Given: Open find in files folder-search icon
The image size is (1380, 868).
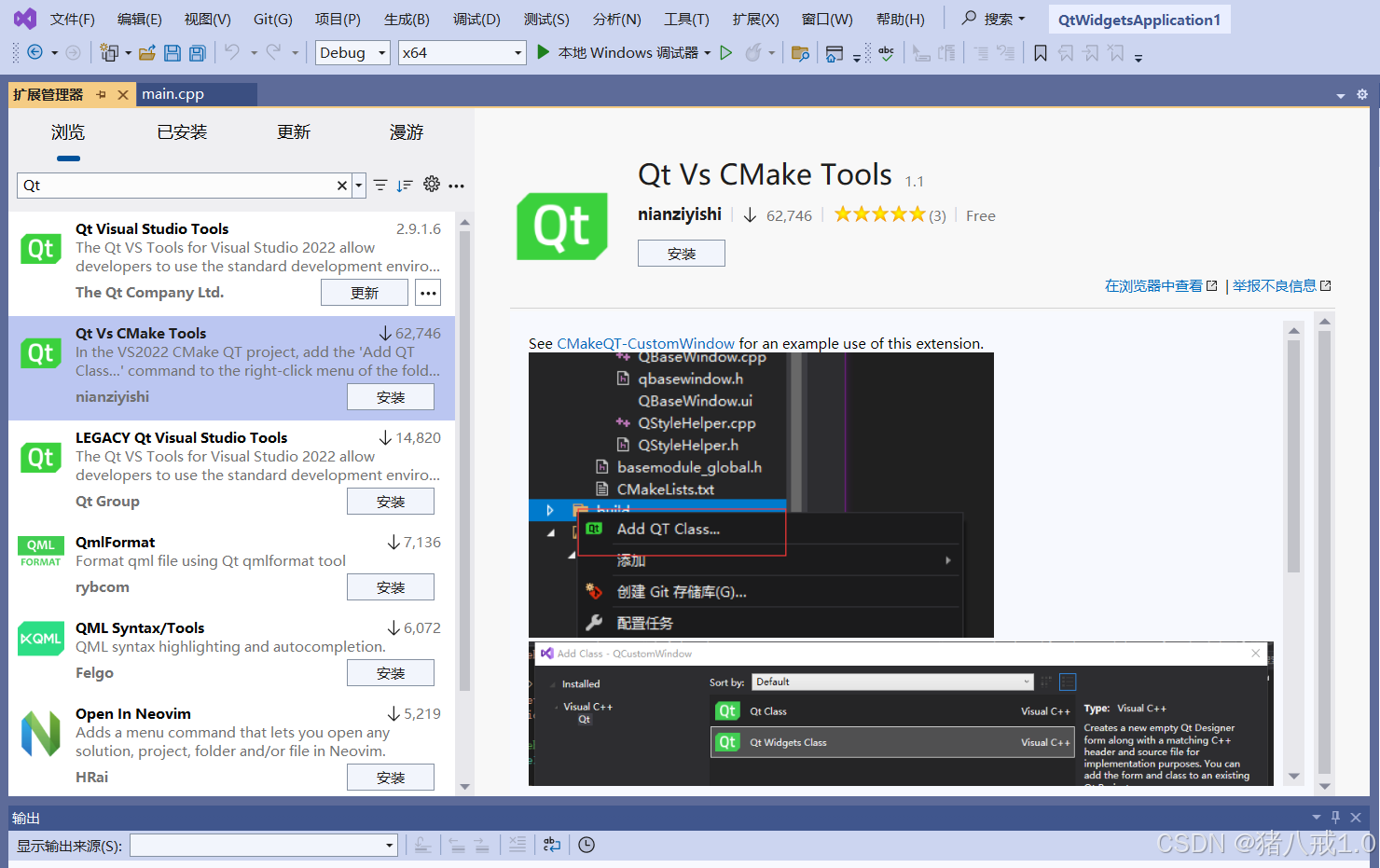Looking at the screenshot, I should (800, 53).
